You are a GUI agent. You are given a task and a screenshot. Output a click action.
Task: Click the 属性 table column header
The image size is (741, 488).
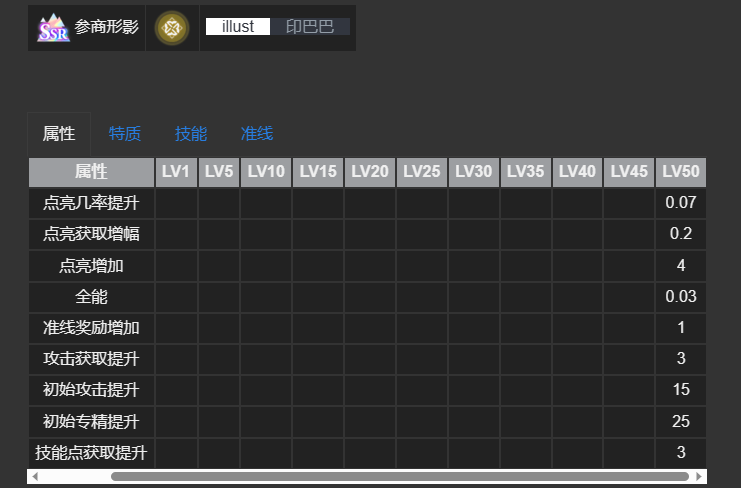[91, 172]
